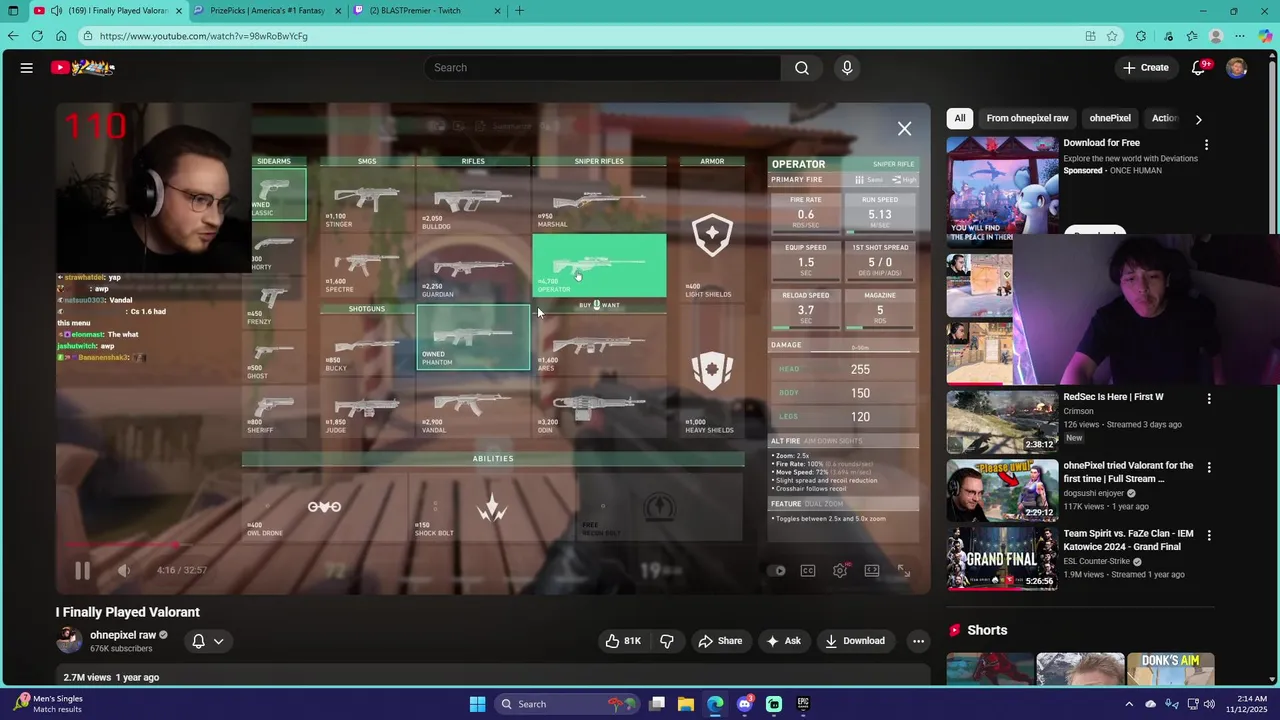Image resolution: width=1280 pixels, height=720 pixels.
Task: Click the browser address bar URL
Action: (204, 36)
